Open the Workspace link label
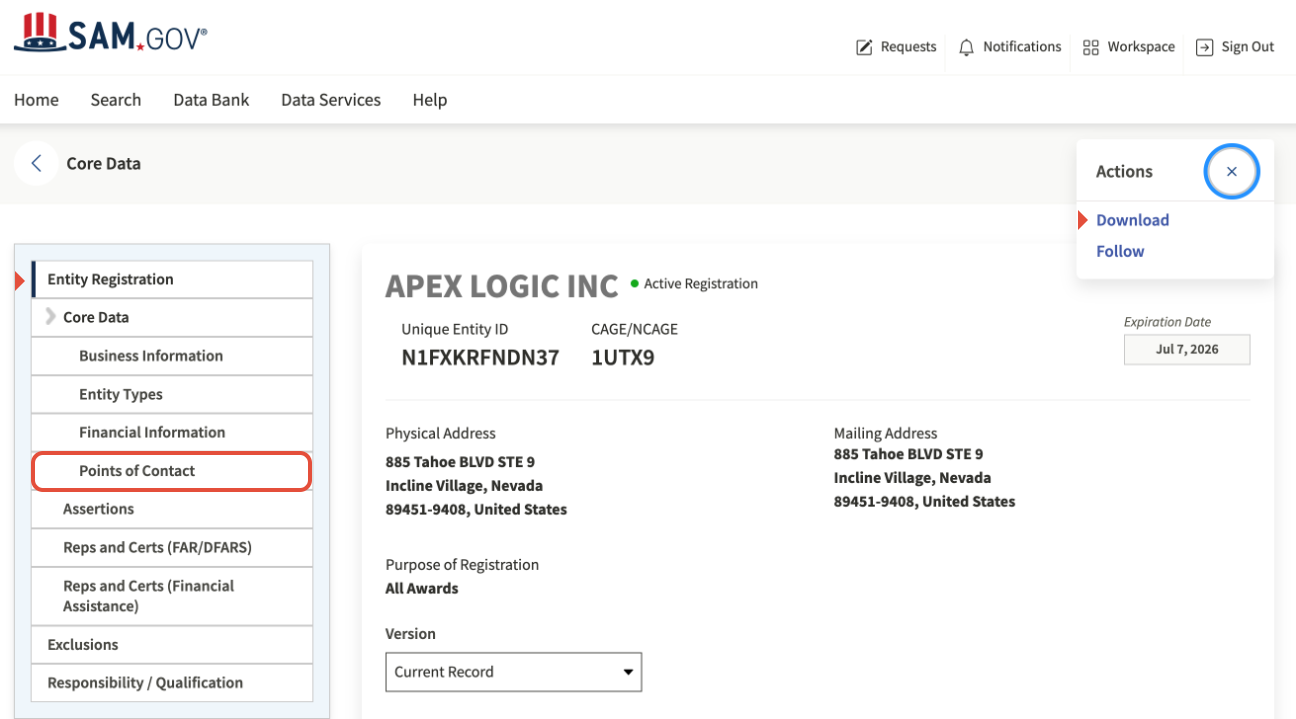 [1141, 47]
